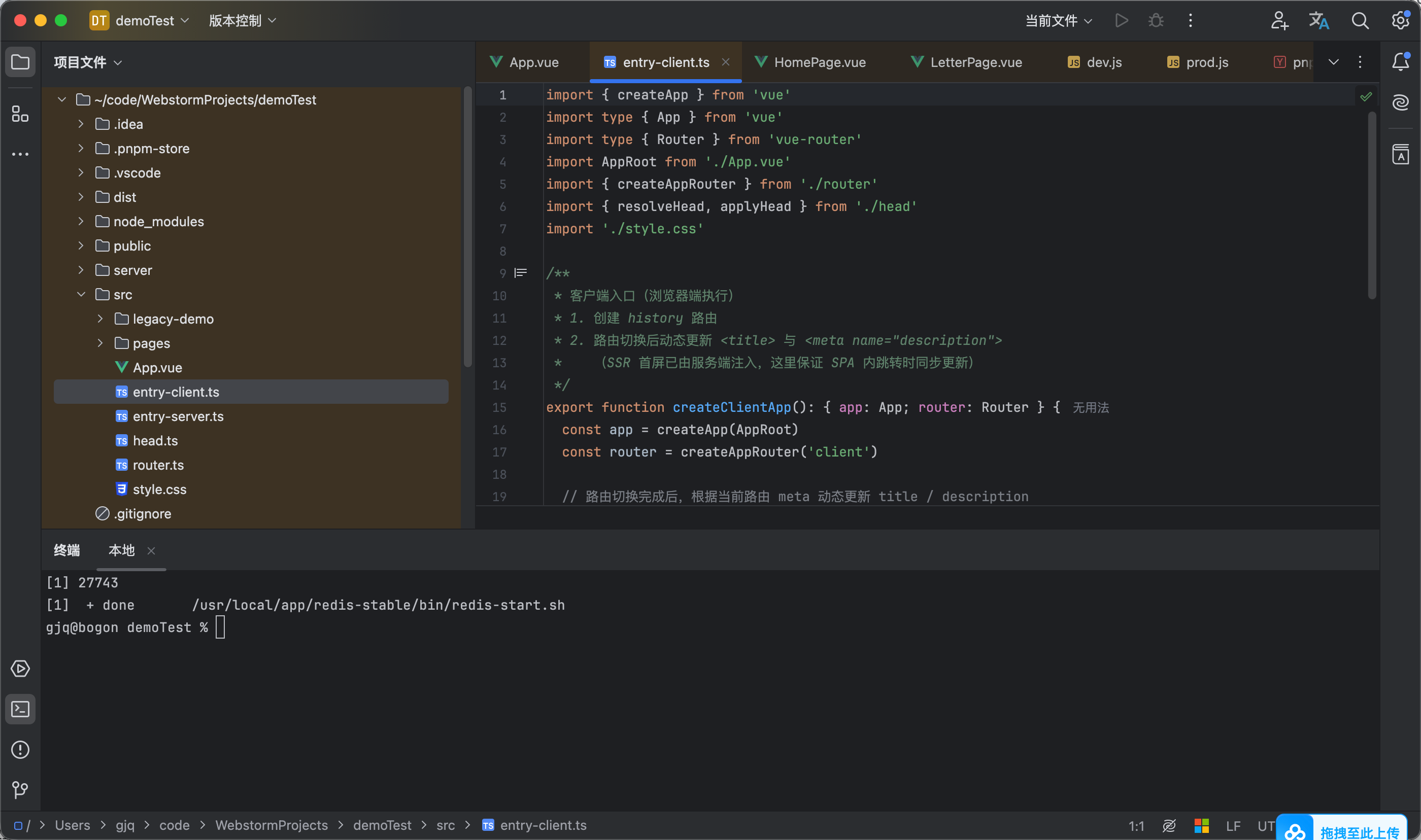Click the LF line separator status
The height and width of the screenshot is (840, 1421).
(1233, 825)
